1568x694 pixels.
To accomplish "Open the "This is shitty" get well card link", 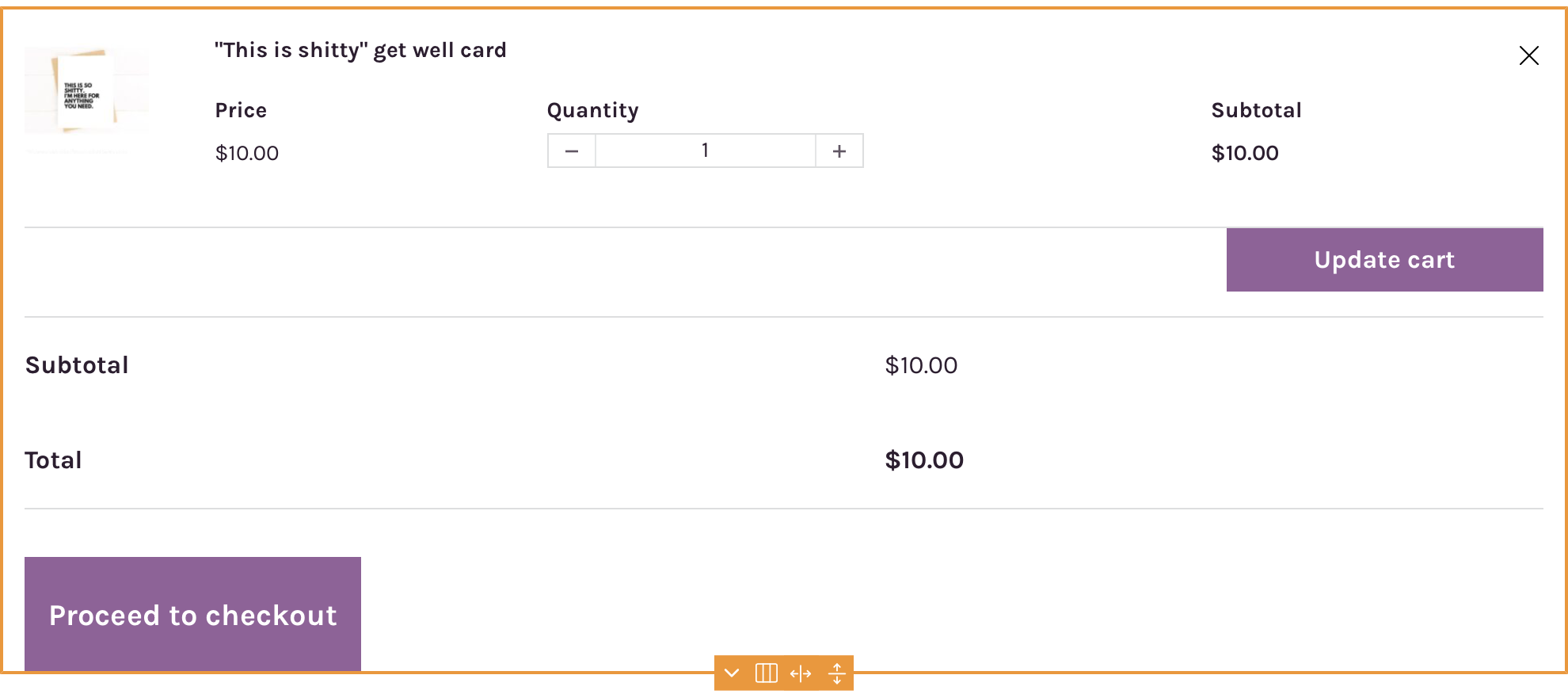I will click(x=360, y=50).
